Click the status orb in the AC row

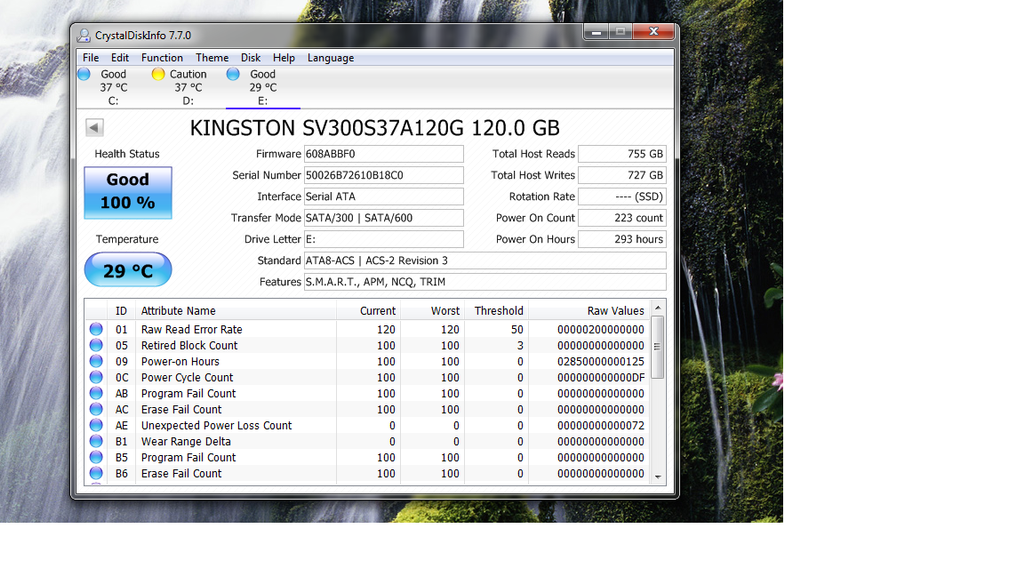click(x=96, y=409)
